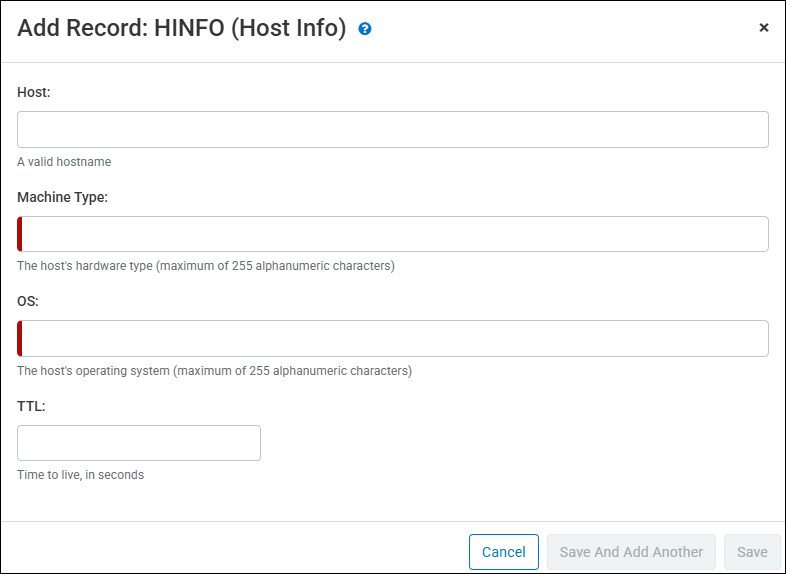Viewport: 786px width, 574px height.
Task: Click the "OS:" label text
Action: click(x=28, y=301)
